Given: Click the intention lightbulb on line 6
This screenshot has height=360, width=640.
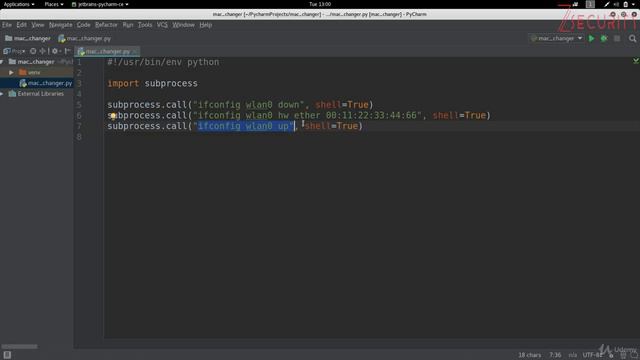Looking at the screenshot, I should pyautogui.click(x=113, y=116).
